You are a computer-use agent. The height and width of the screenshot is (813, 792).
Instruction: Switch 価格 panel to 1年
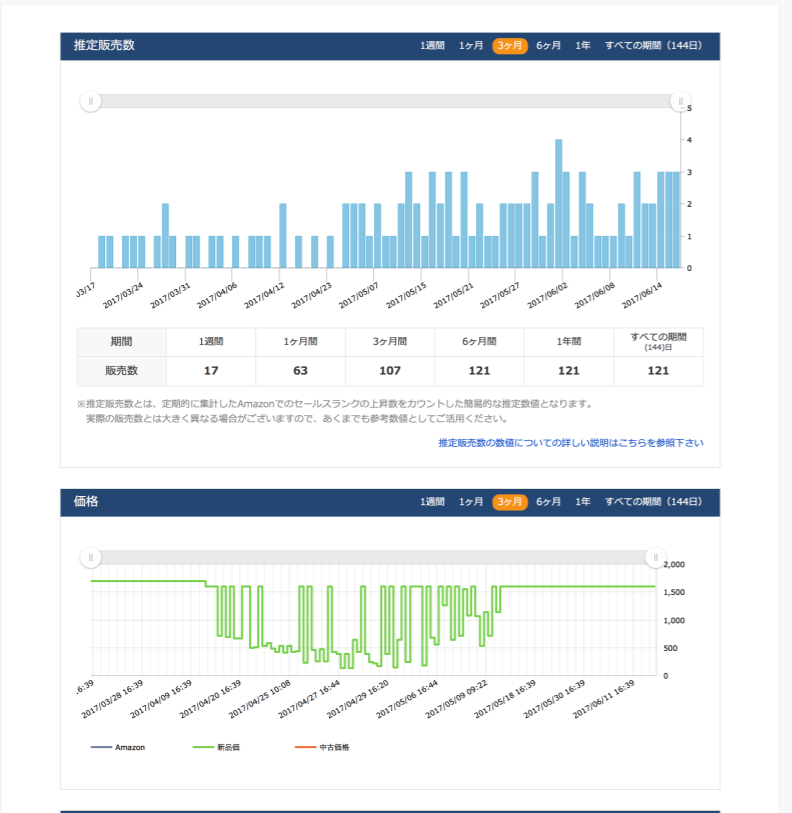pyautogui.click(x=583, y=502)
